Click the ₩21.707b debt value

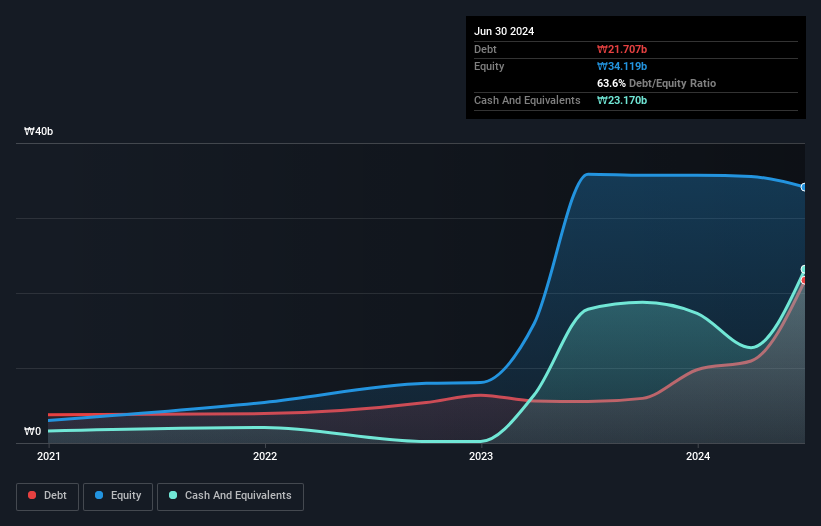point(622,49)
